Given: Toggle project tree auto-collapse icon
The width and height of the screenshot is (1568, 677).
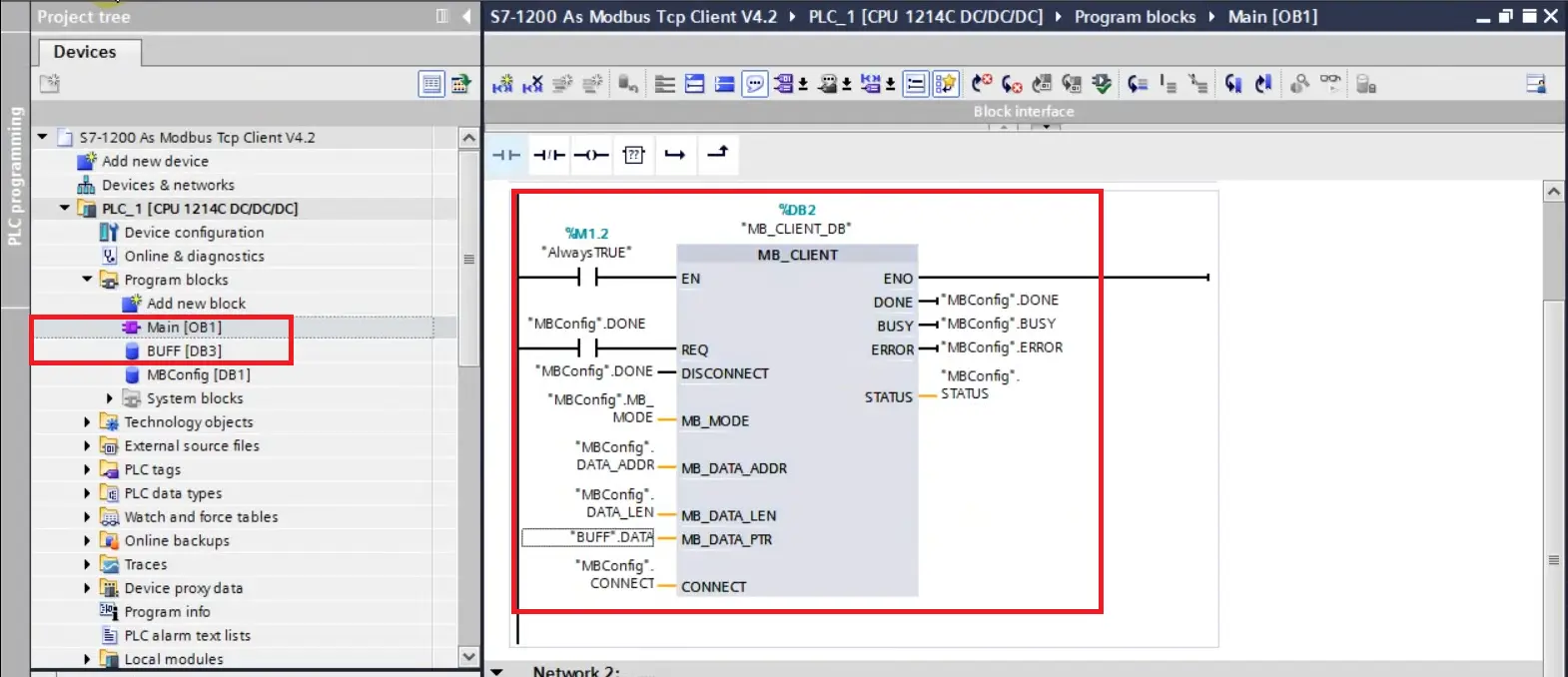Looking at the screenshot, I should click(442, 16).
